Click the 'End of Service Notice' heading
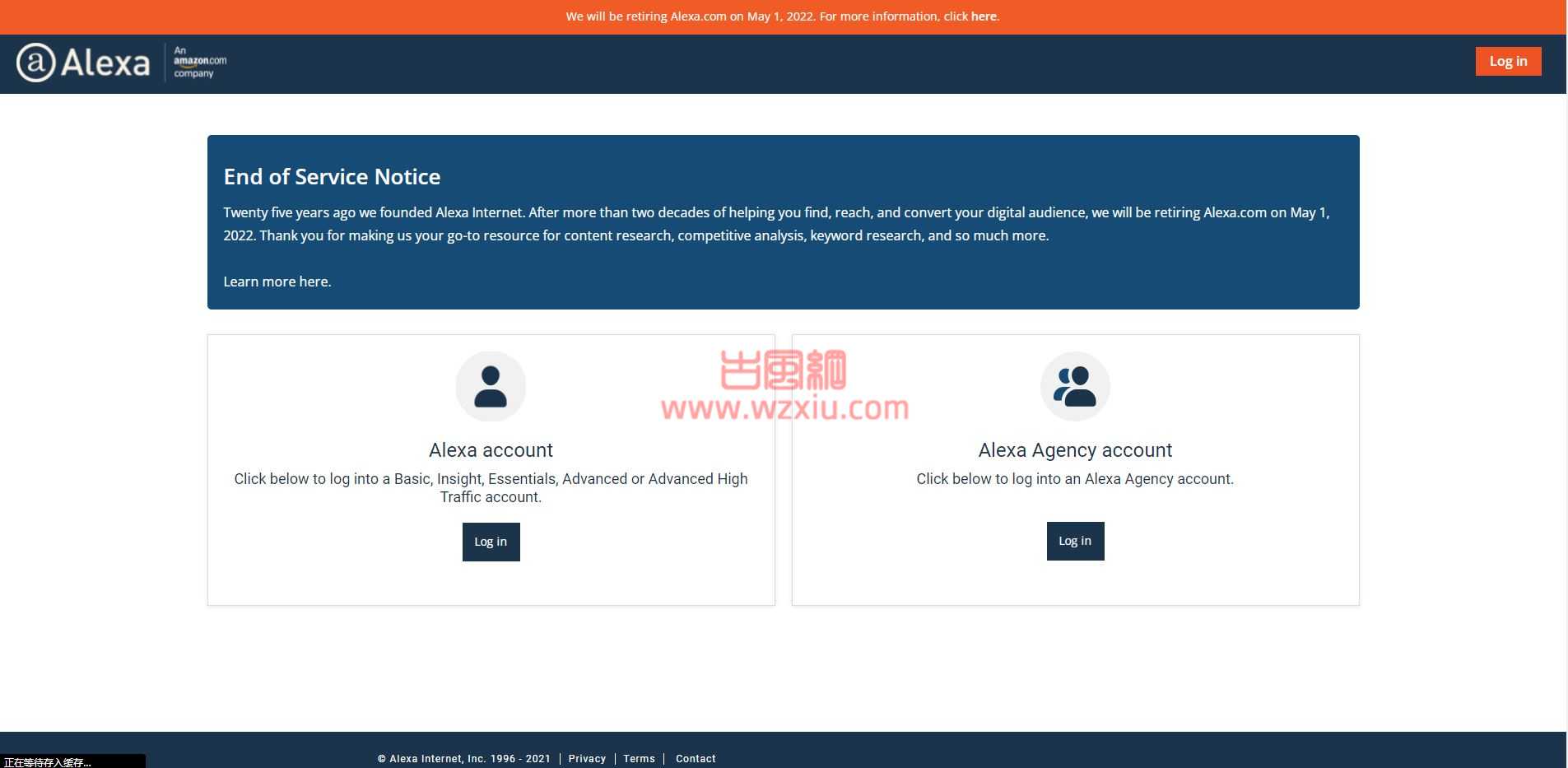 pyautogui.click(x=332, y=177)
